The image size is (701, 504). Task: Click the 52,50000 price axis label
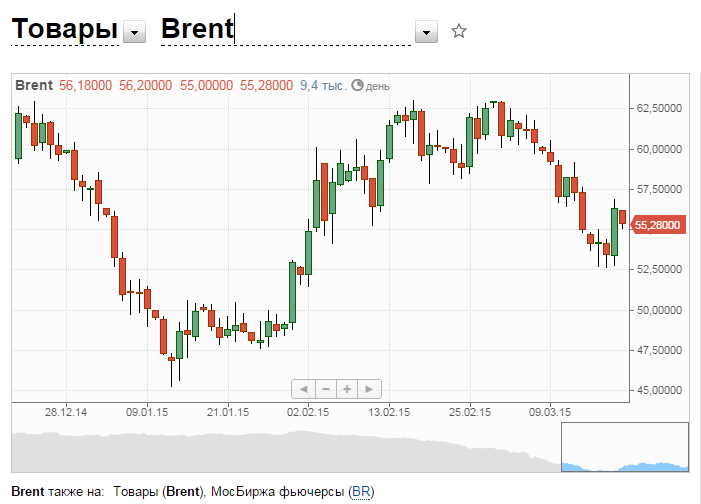[x=659, y=269]
